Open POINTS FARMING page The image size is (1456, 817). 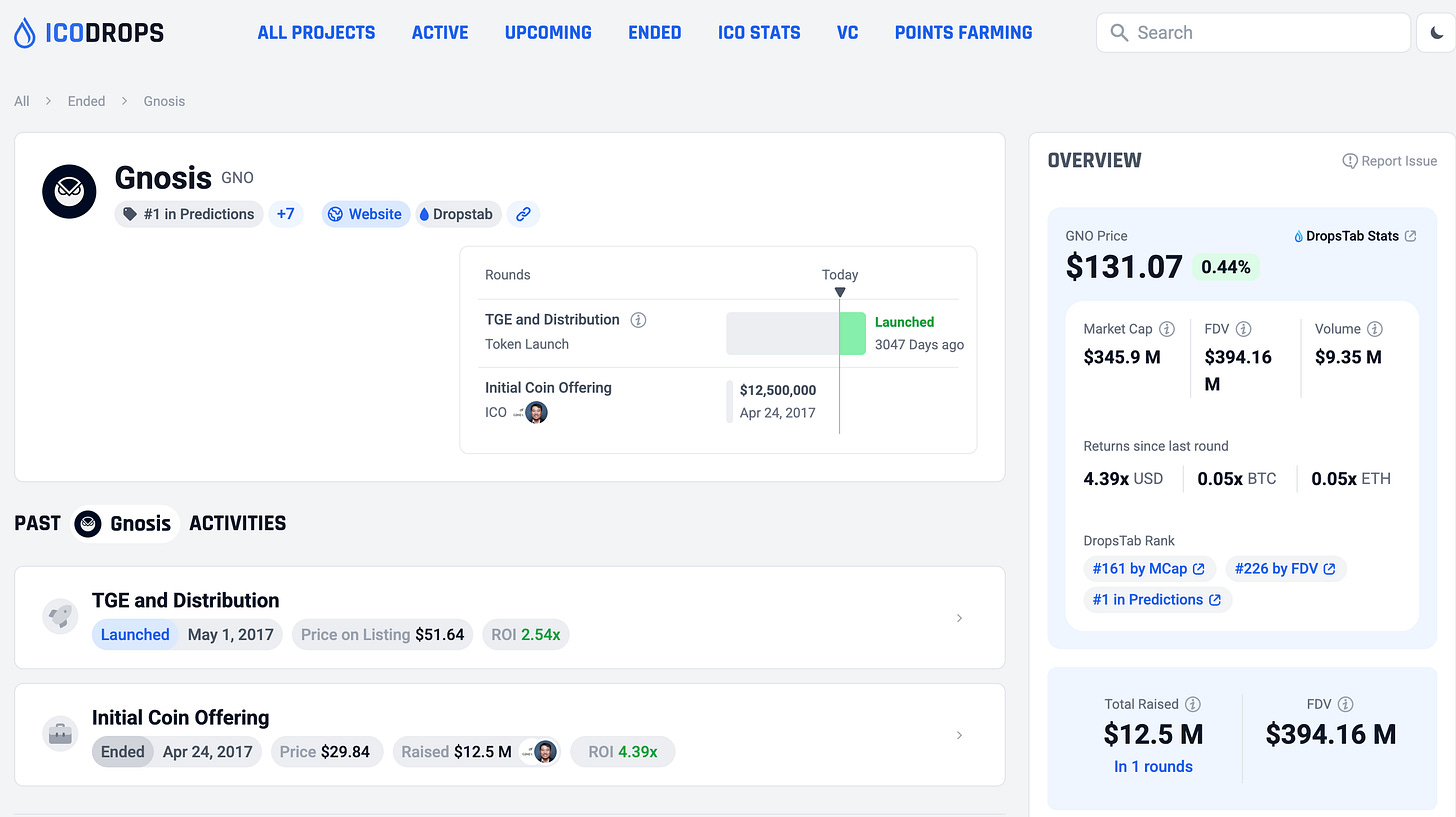pyautogui.click(x=963, y=33)
